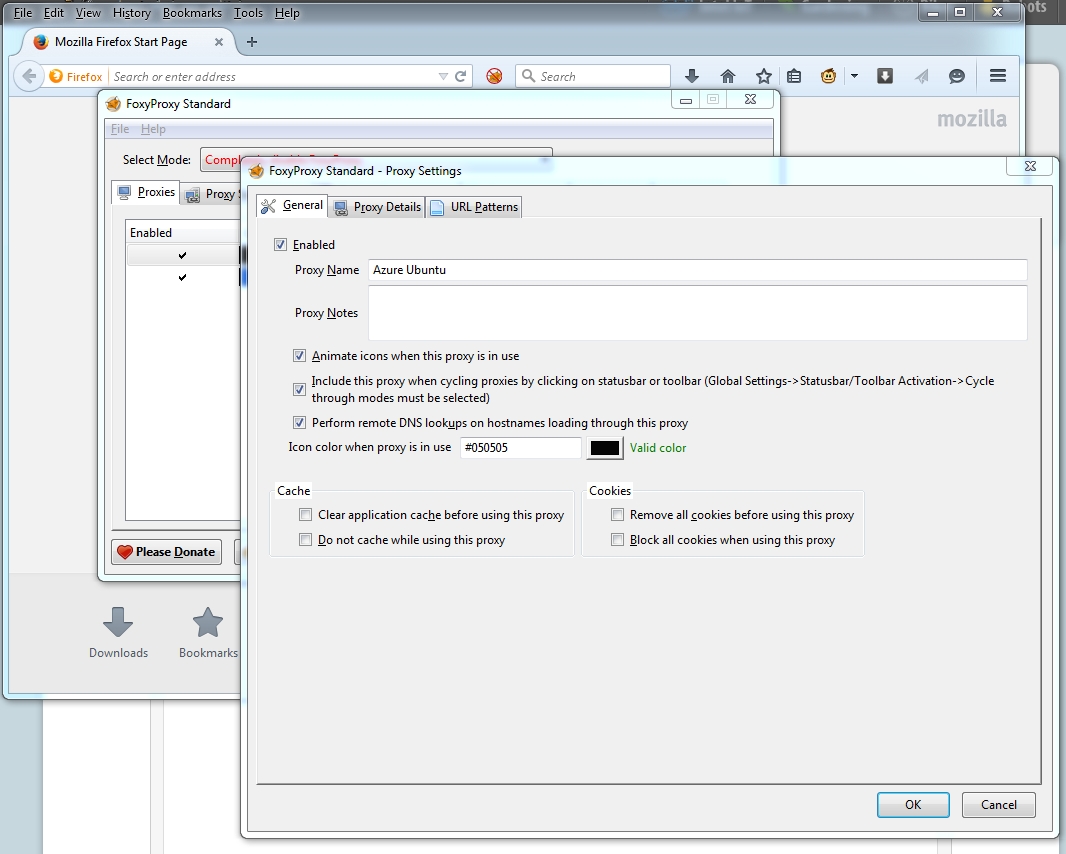1066x854 pixels.
Task: Enable Block all cookies when using this proxy
Action: coord(617,539)
